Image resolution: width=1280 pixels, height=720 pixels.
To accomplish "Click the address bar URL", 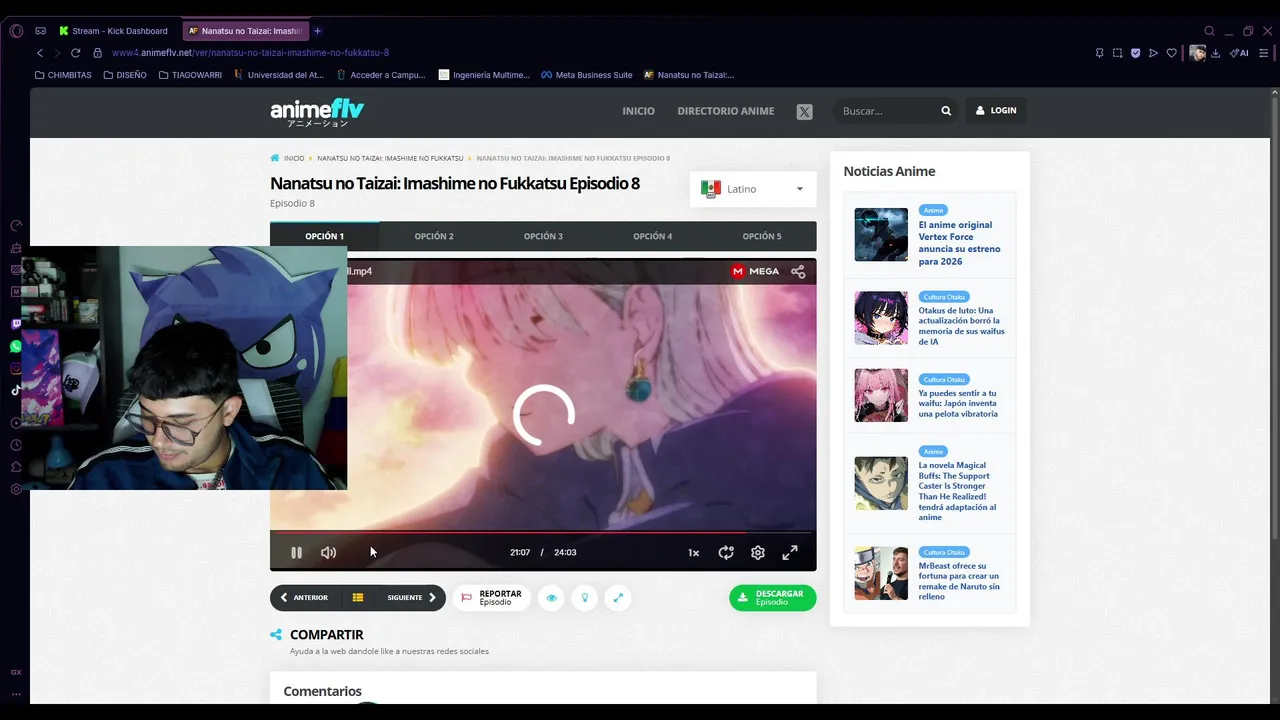I will (250, 53).
